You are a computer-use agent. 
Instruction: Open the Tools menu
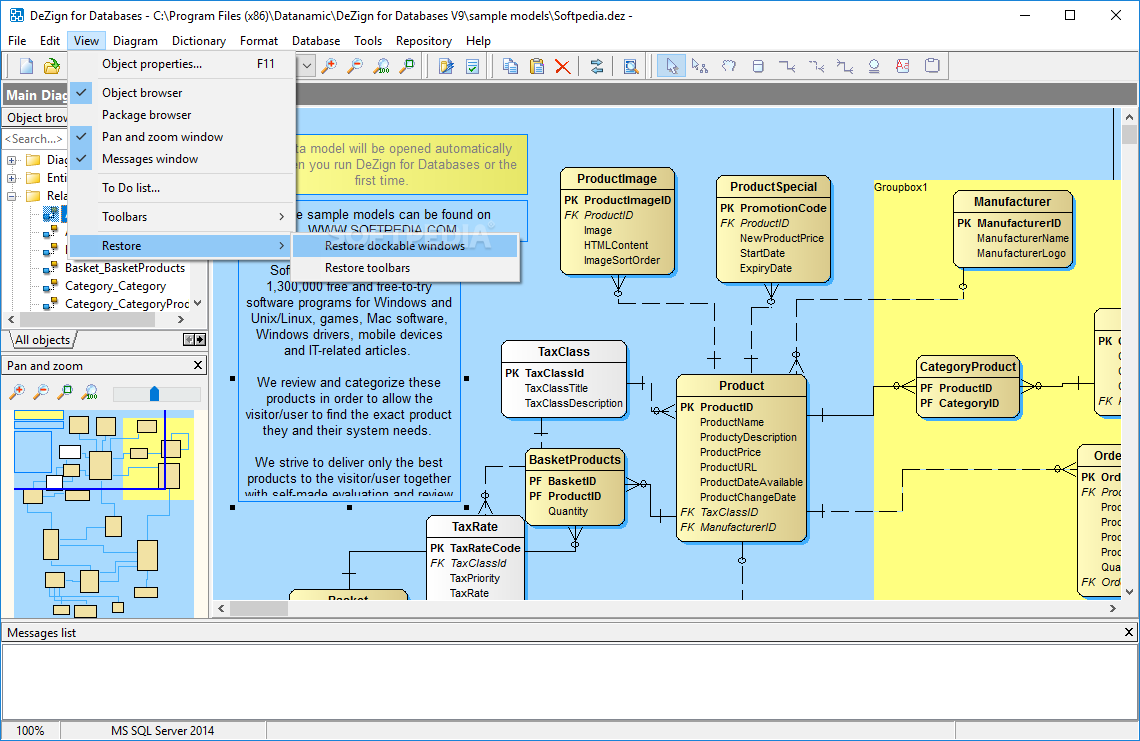[368, 41]
